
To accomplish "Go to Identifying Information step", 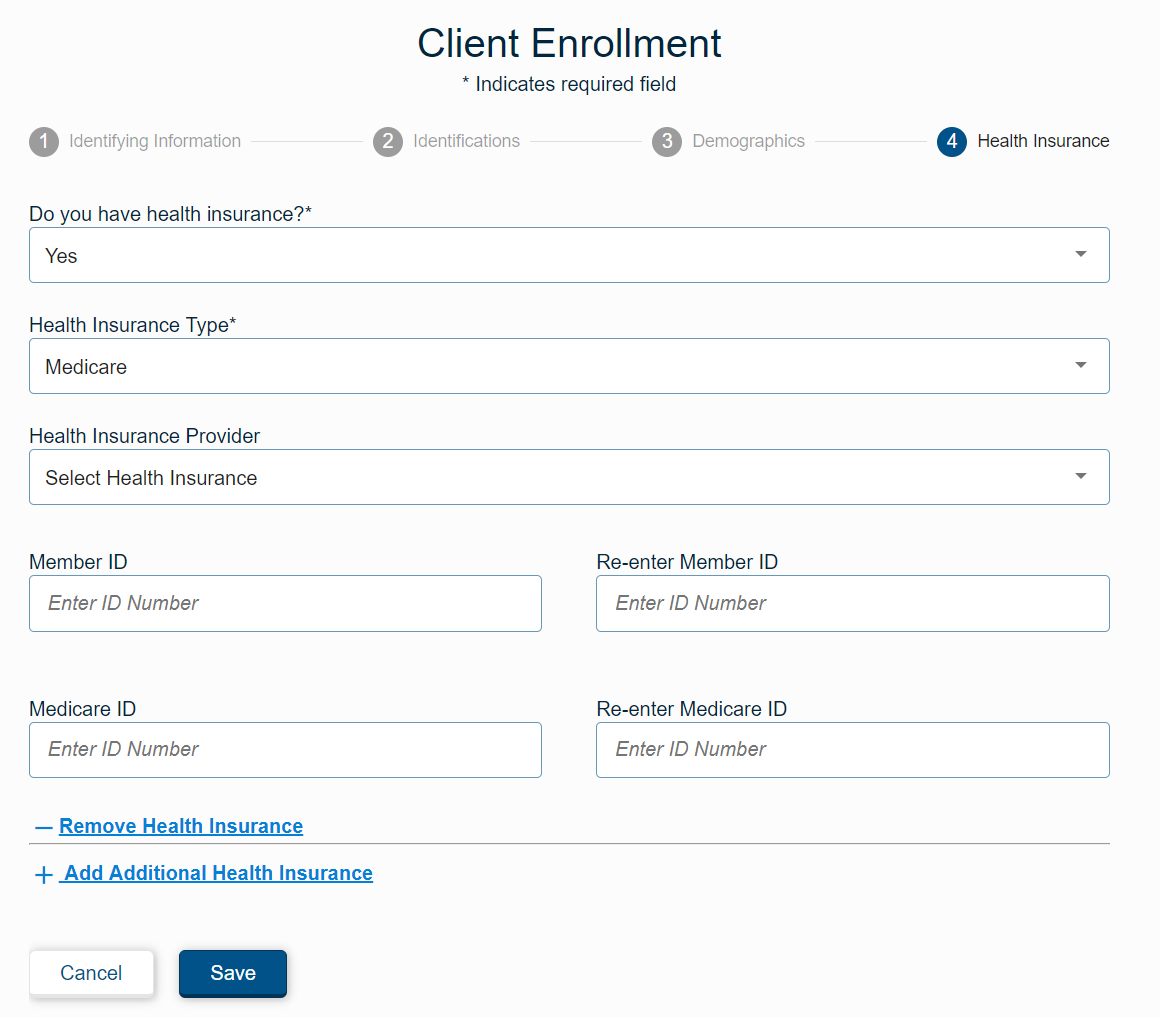I will click(155, 141).
